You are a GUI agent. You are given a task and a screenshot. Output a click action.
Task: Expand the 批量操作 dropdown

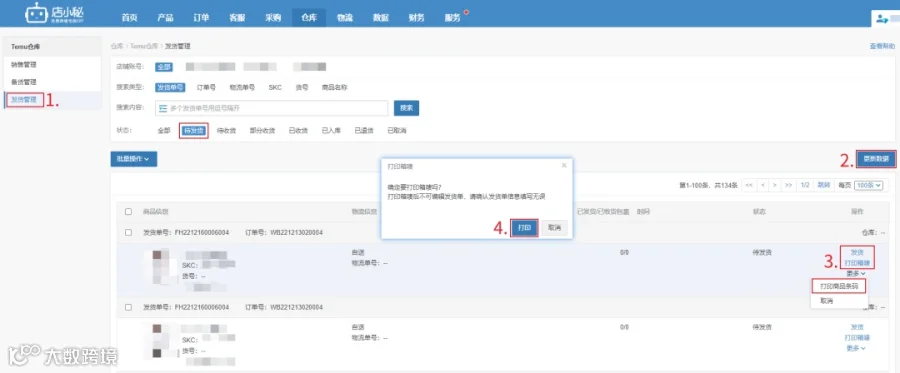click(134, 159)
